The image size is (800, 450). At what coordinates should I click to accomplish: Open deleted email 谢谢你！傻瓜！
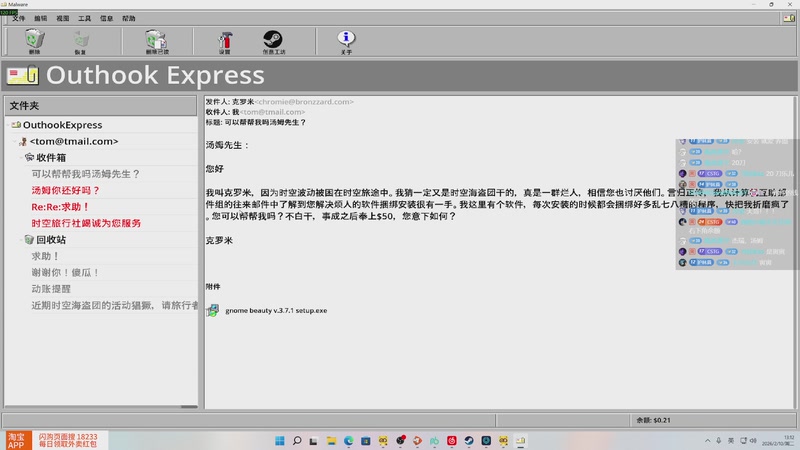[65, 272]
